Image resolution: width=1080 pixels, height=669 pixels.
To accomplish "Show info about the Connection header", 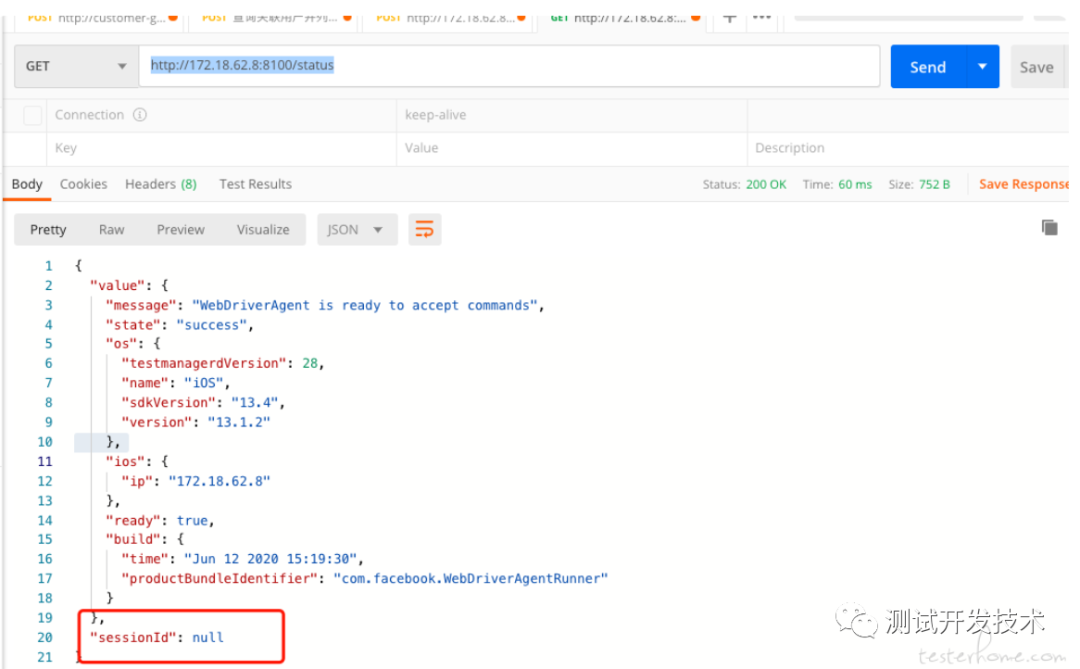I will [140, 114].
